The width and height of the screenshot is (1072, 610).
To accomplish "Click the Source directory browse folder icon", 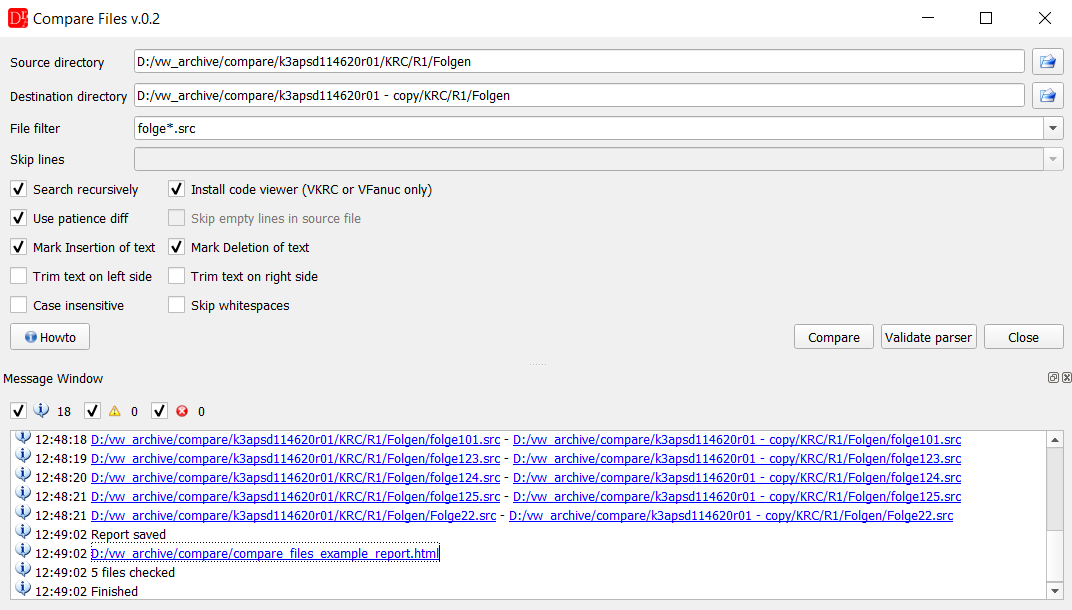I will [1047, 62].
